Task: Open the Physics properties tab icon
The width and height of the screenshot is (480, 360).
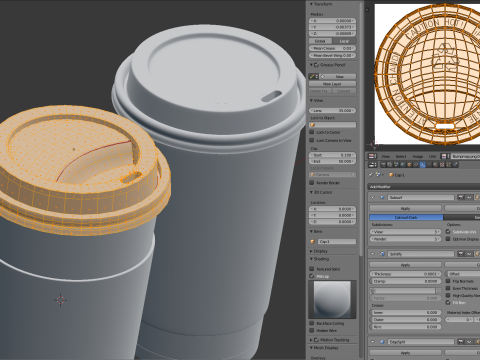Action: (455, 165)
